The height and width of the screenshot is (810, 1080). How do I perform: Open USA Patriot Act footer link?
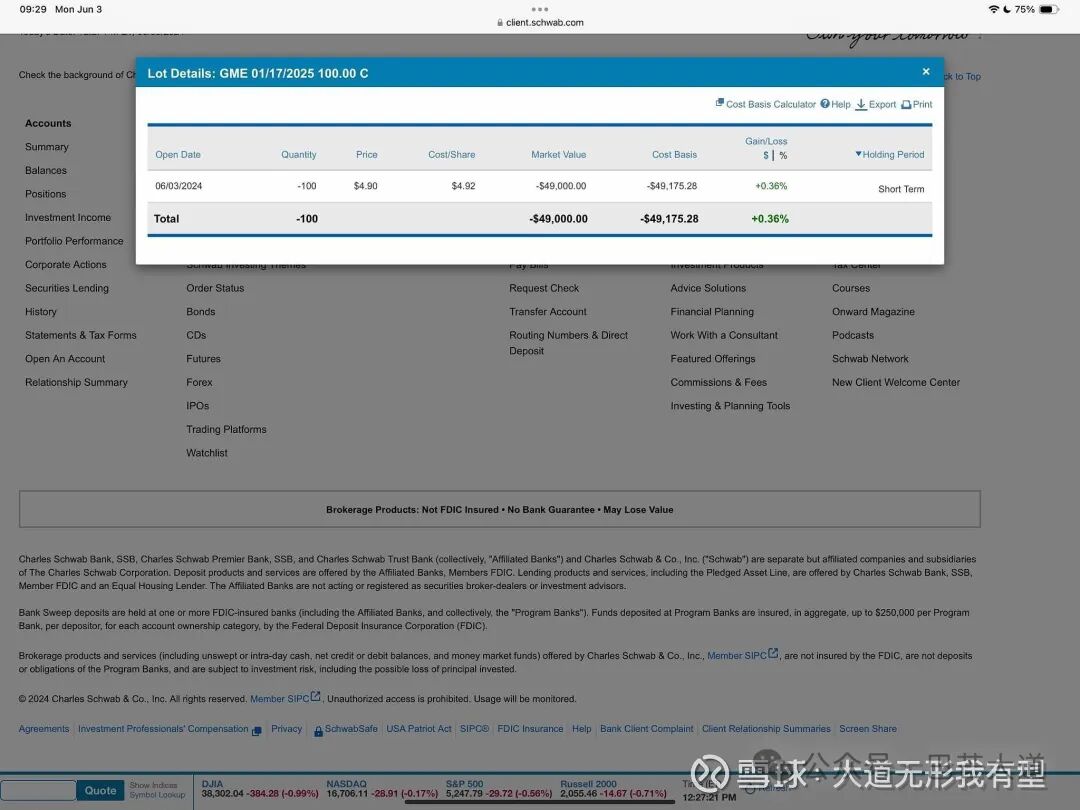(419, 729)
